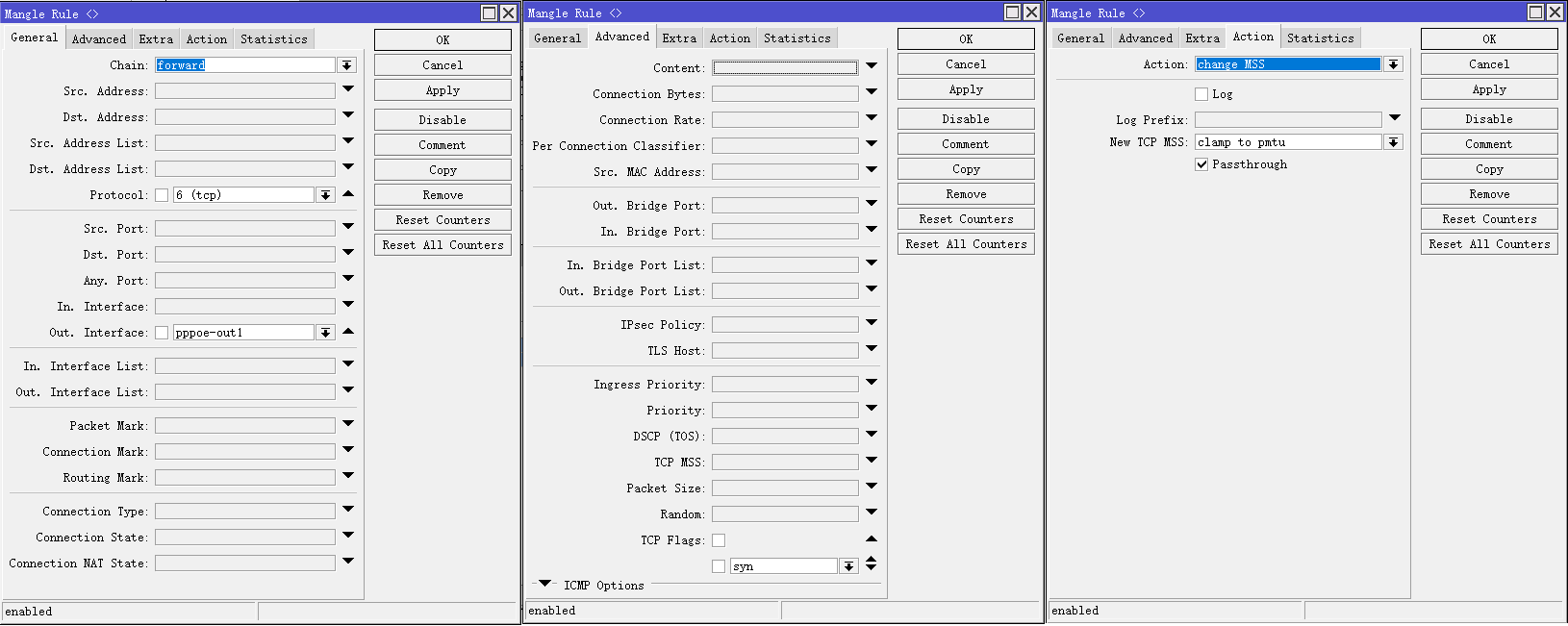Click Apply in the middle window
Image resolution: width=1568 pixels, height=626 pixels.
[966, 89]
